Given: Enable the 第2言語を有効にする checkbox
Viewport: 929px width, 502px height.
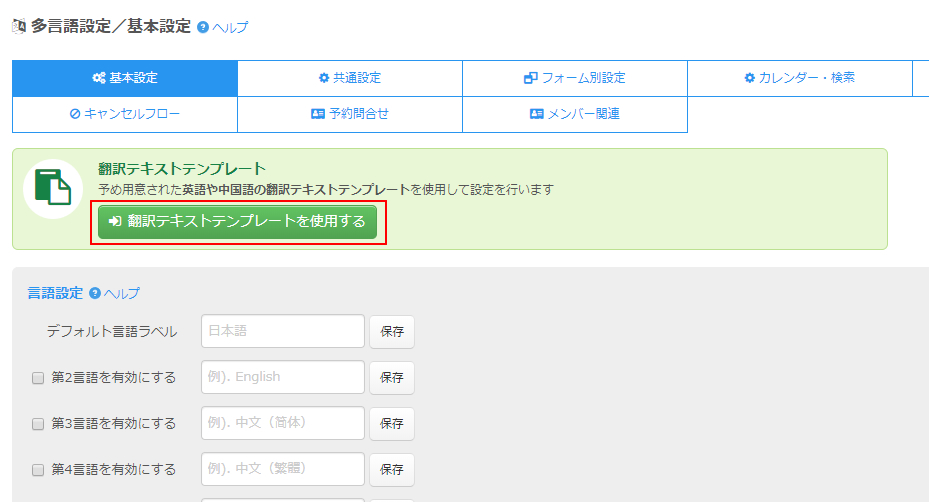Looking at the screenshot, I should [38, 378].
